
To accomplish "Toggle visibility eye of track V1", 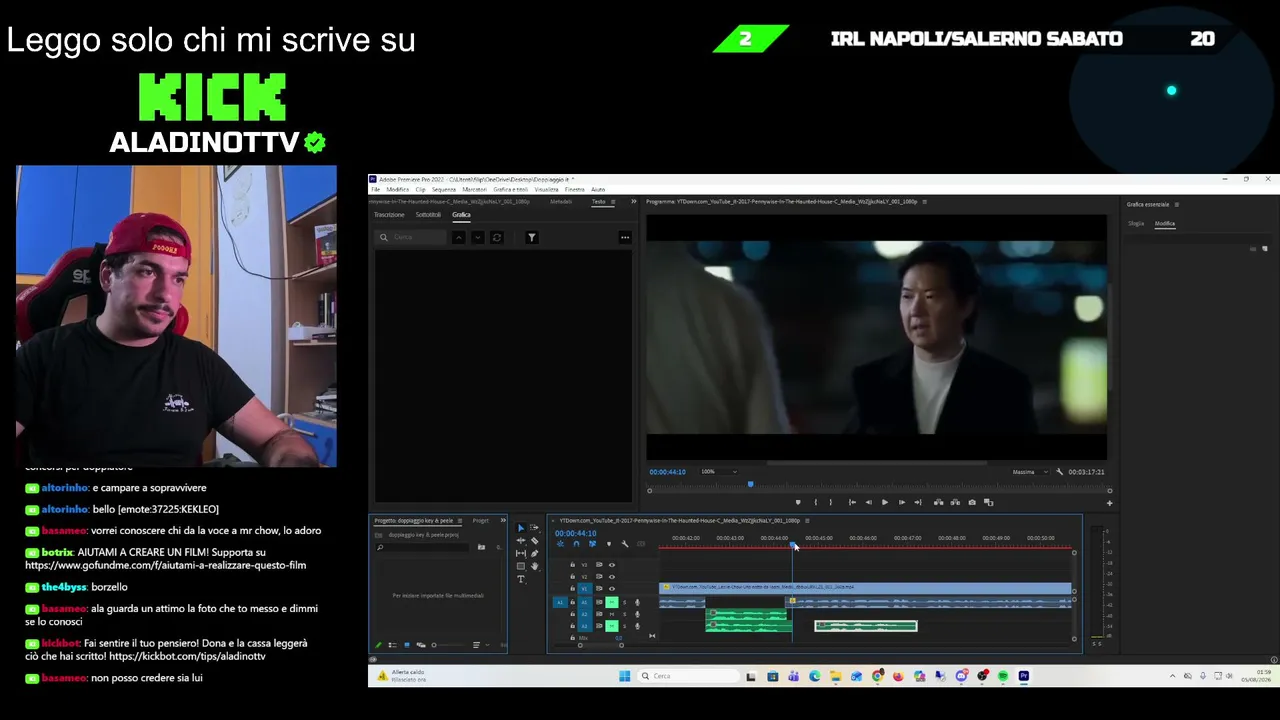I will point(612,589).
